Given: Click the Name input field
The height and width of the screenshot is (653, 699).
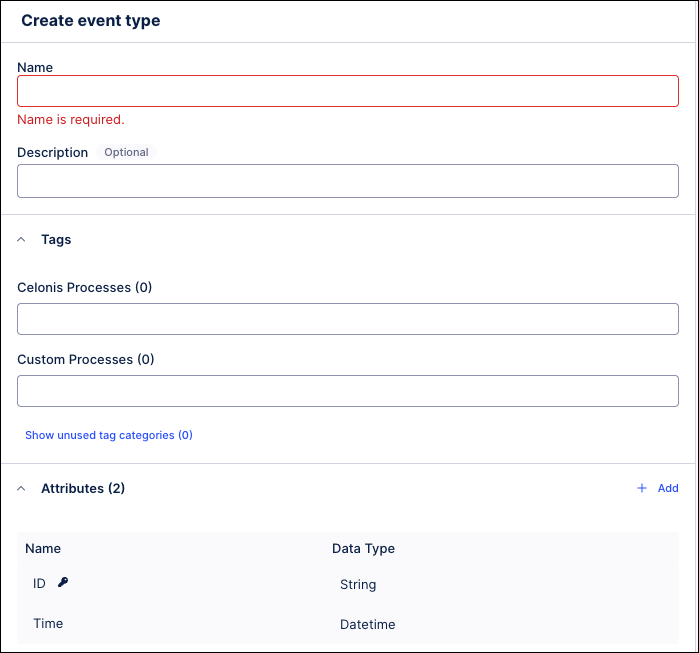Looking at the screenshot, I should click(x=347, y=91).
